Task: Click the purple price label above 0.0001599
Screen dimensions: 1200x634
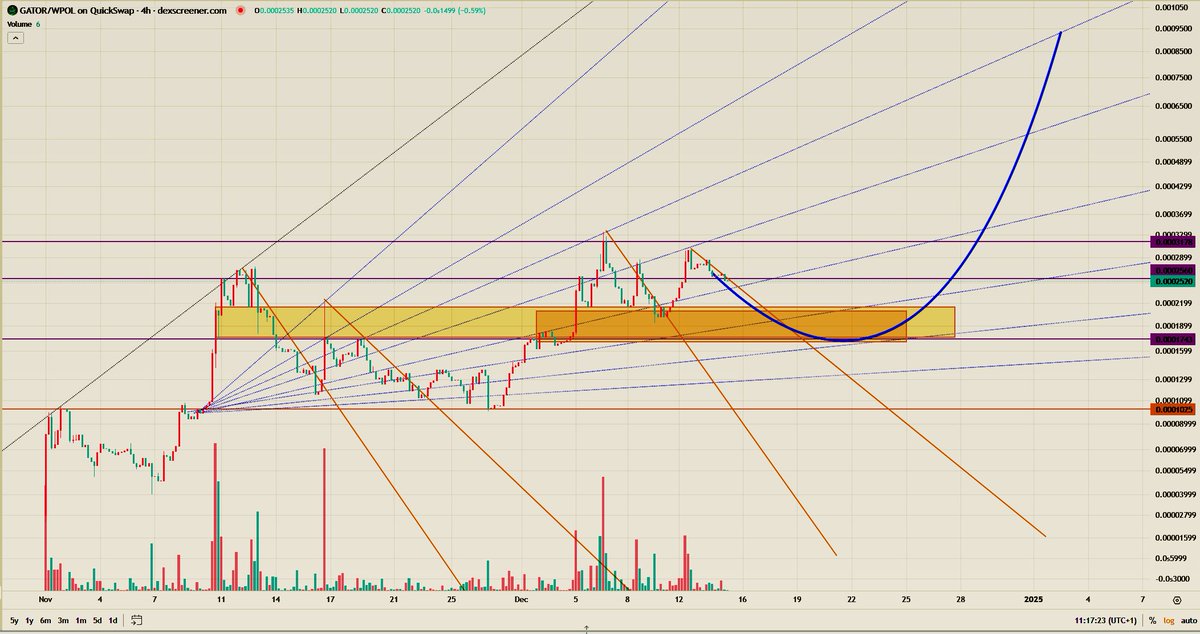Action: (1173, 340)
